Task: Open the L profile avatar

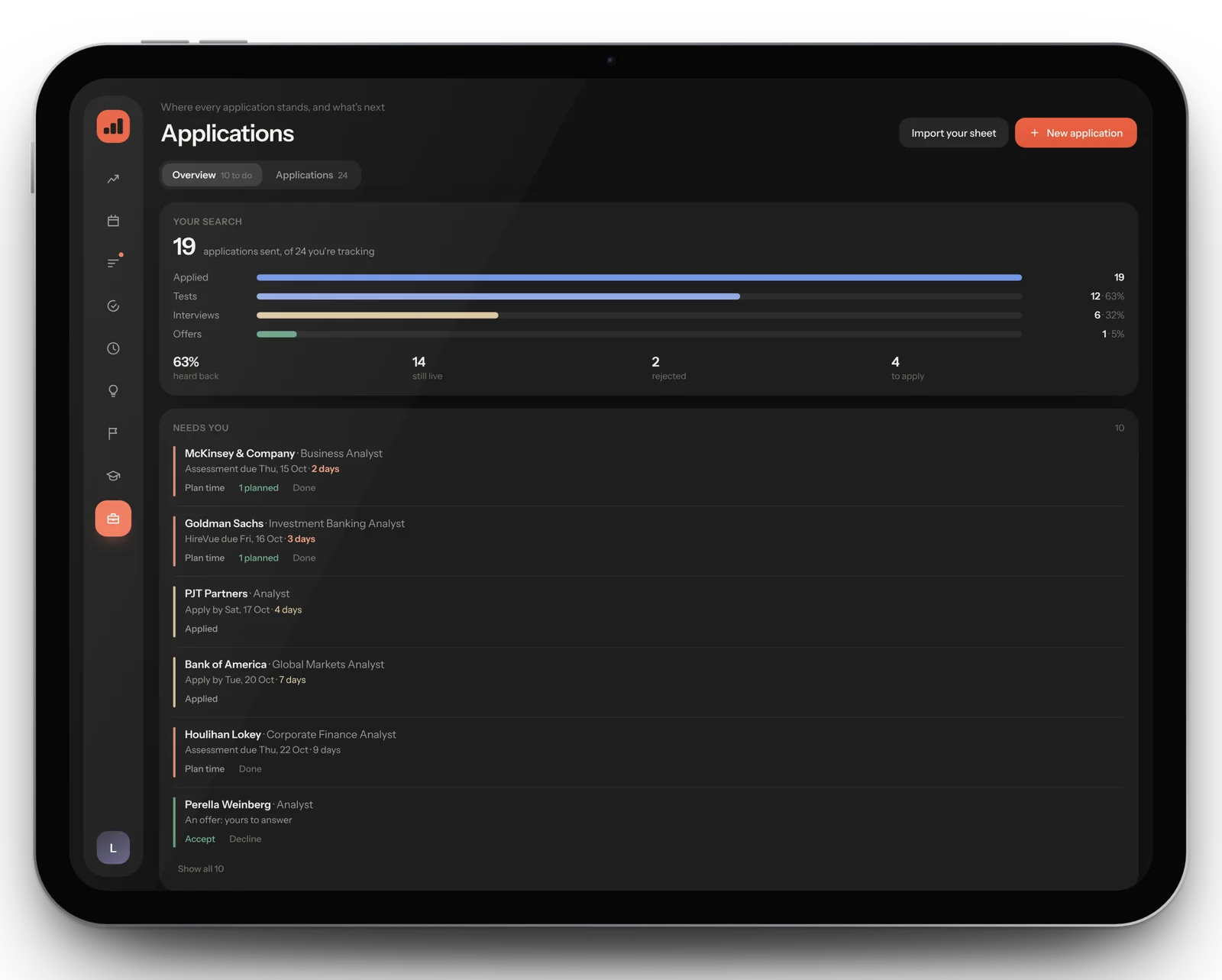Action: [113, 848]
